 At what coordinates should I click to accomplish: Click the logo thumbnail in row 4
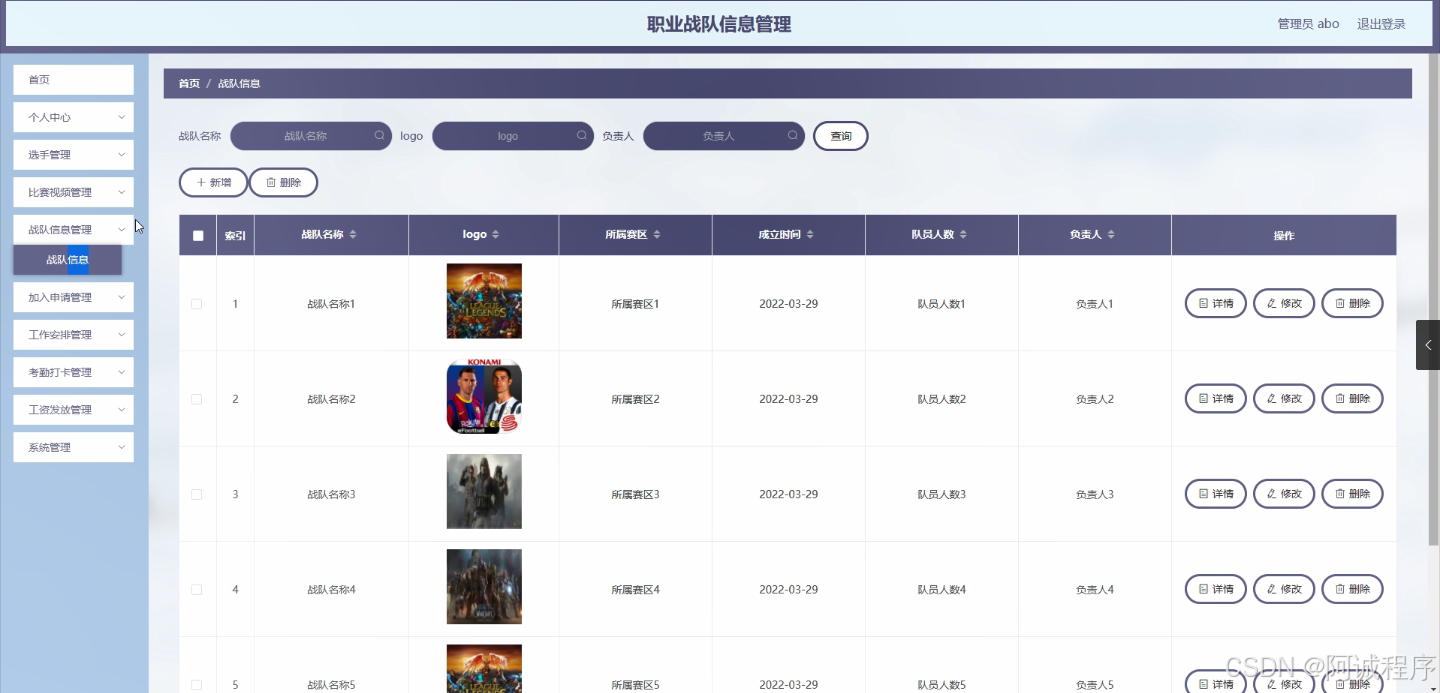point(484,587)
